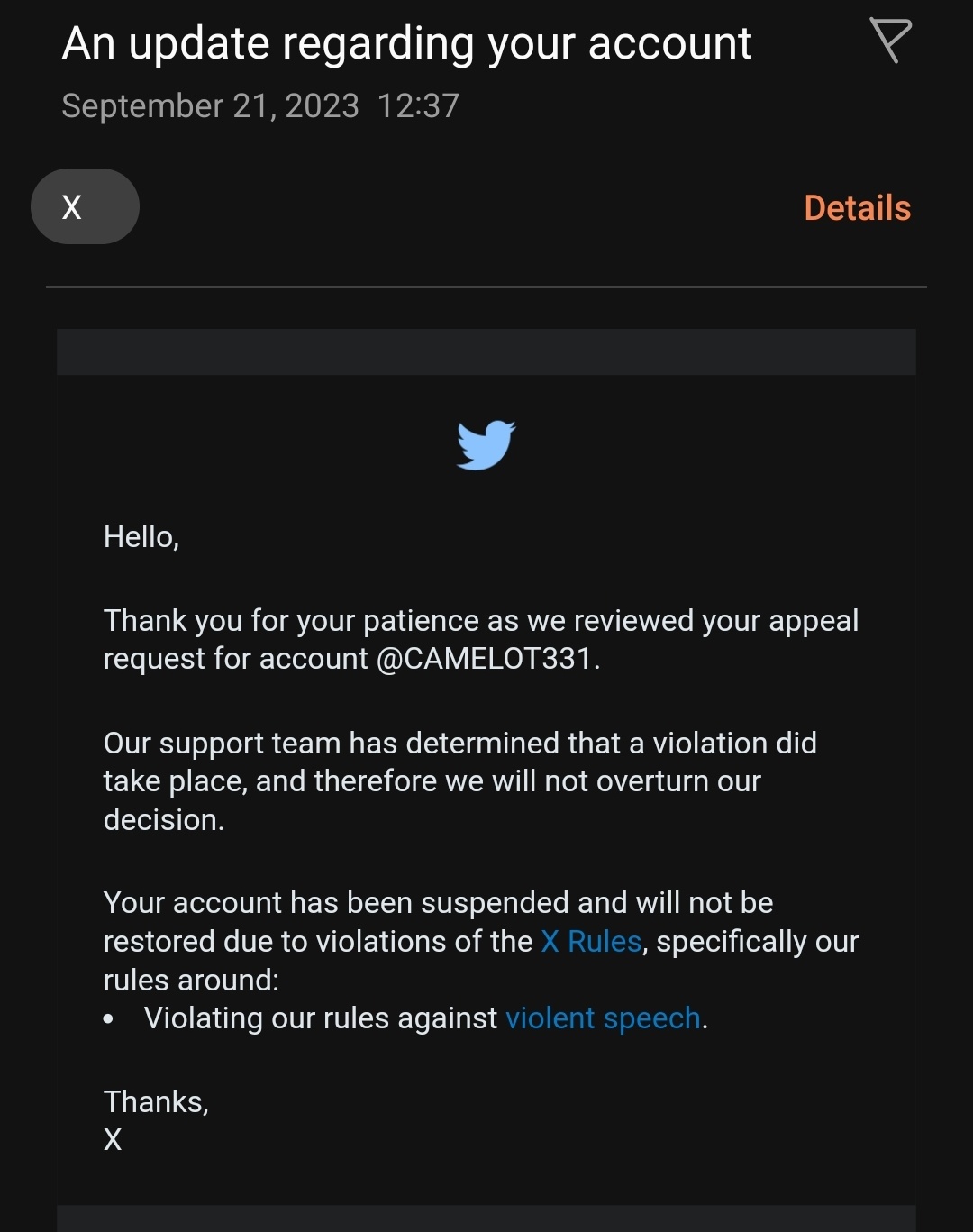The height and width of the screenshot is (1232, 973).
Task: Open the X sender chip
Action: 85,206
